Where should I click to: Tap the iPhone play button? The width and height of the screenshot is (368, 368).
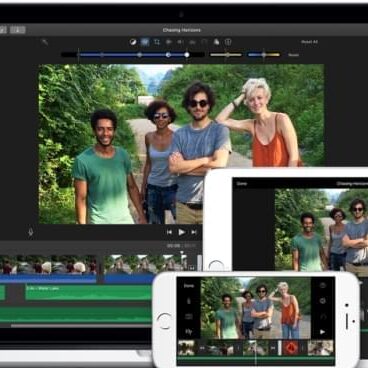pyautogui.click(x=322, y=332)
